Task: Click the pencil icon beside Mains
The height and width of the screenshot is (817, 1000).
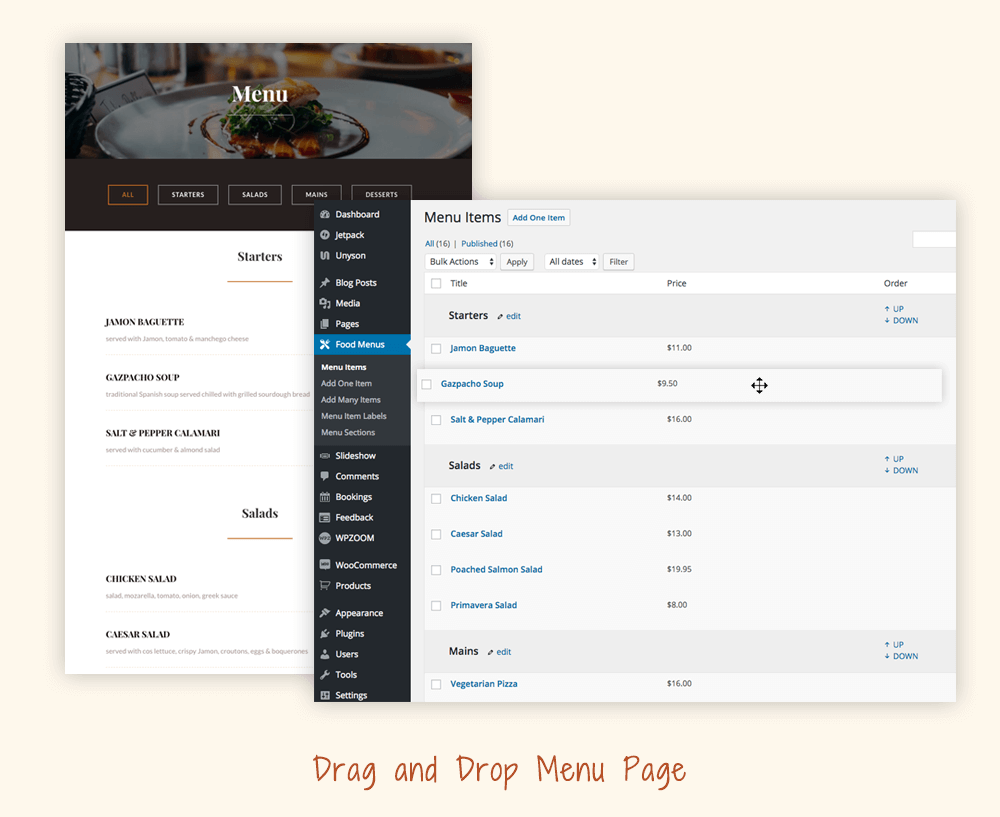Action: point(490,652)
